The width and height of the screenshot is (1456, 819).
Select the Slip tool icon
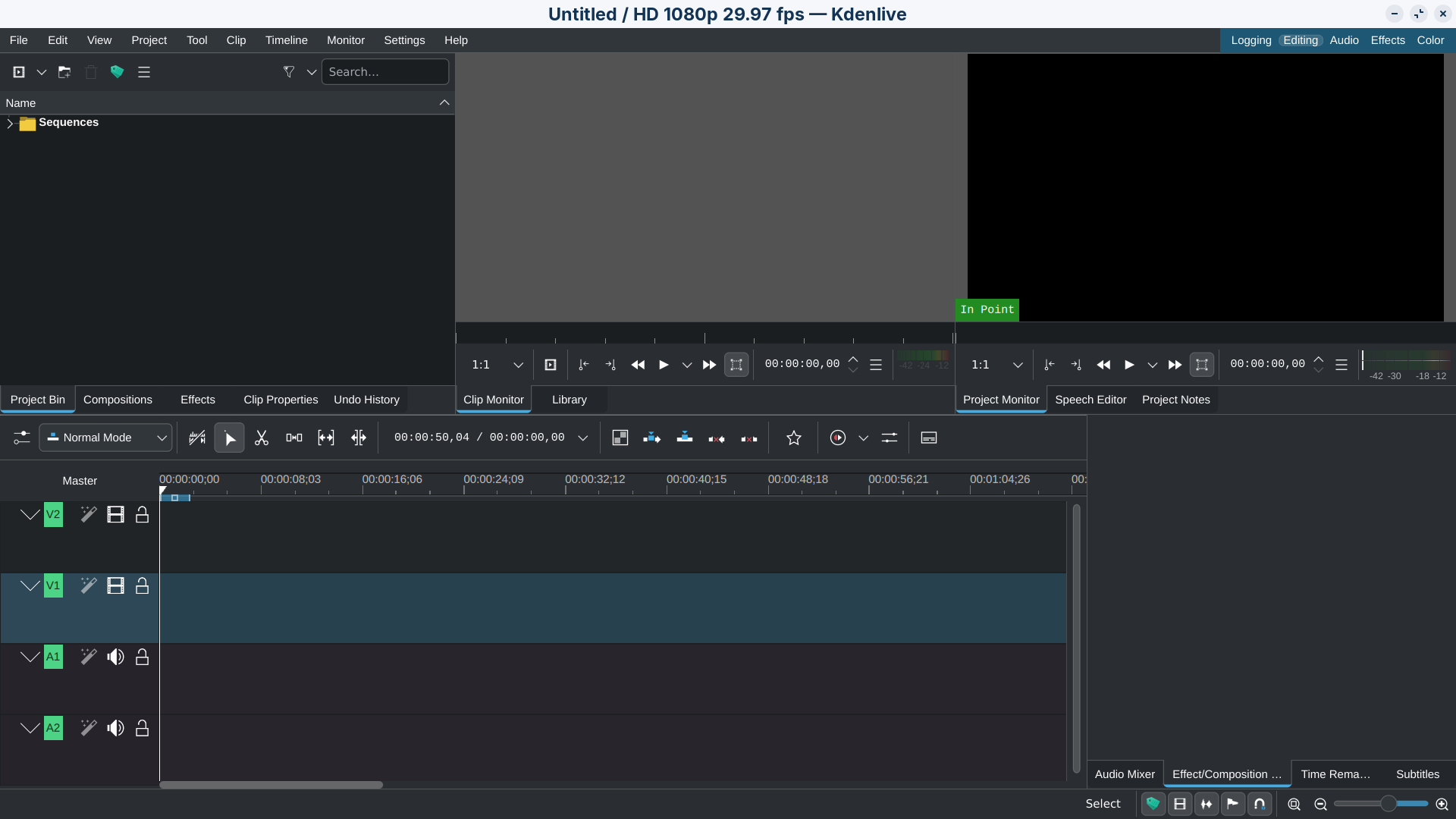(x=326, y=438)
